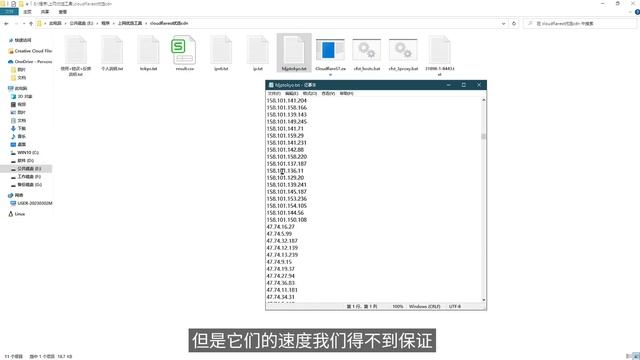Open recent locations dropdown beside navigation arrows
The image size is (640, 360).
click(x=24, y=24)
